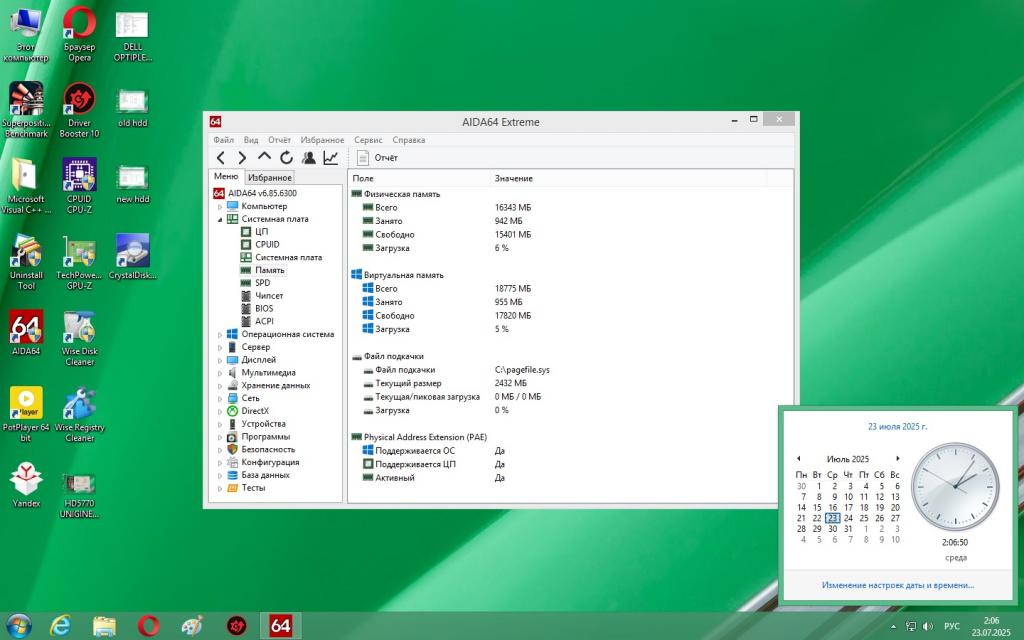Open the Wise Registry Cleaner desktop icon
Image resolution: width=1024 pixels, height=640 pixels.
79,414
